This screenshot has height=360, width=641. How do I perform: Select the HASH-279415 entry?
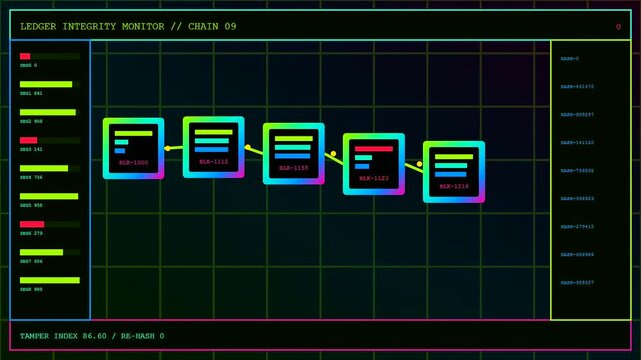(x=577, y=226)
